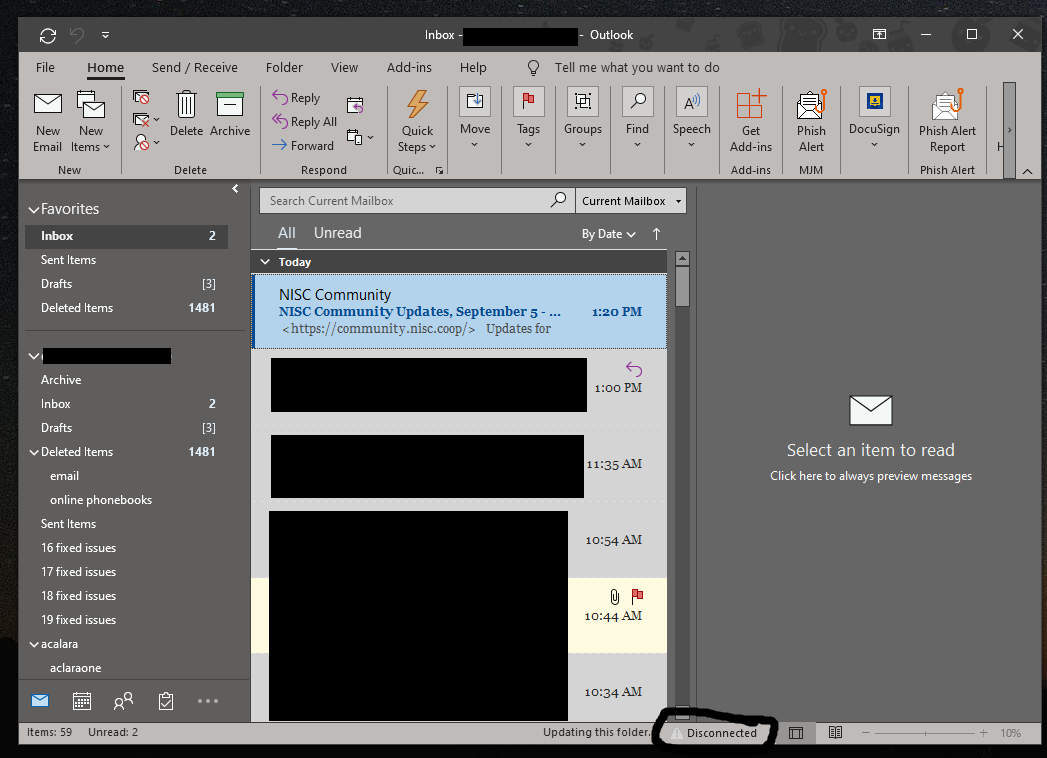Collapse the Favorites section
The width and height of the screenshot is (1047, 758).
click(33, 210)
